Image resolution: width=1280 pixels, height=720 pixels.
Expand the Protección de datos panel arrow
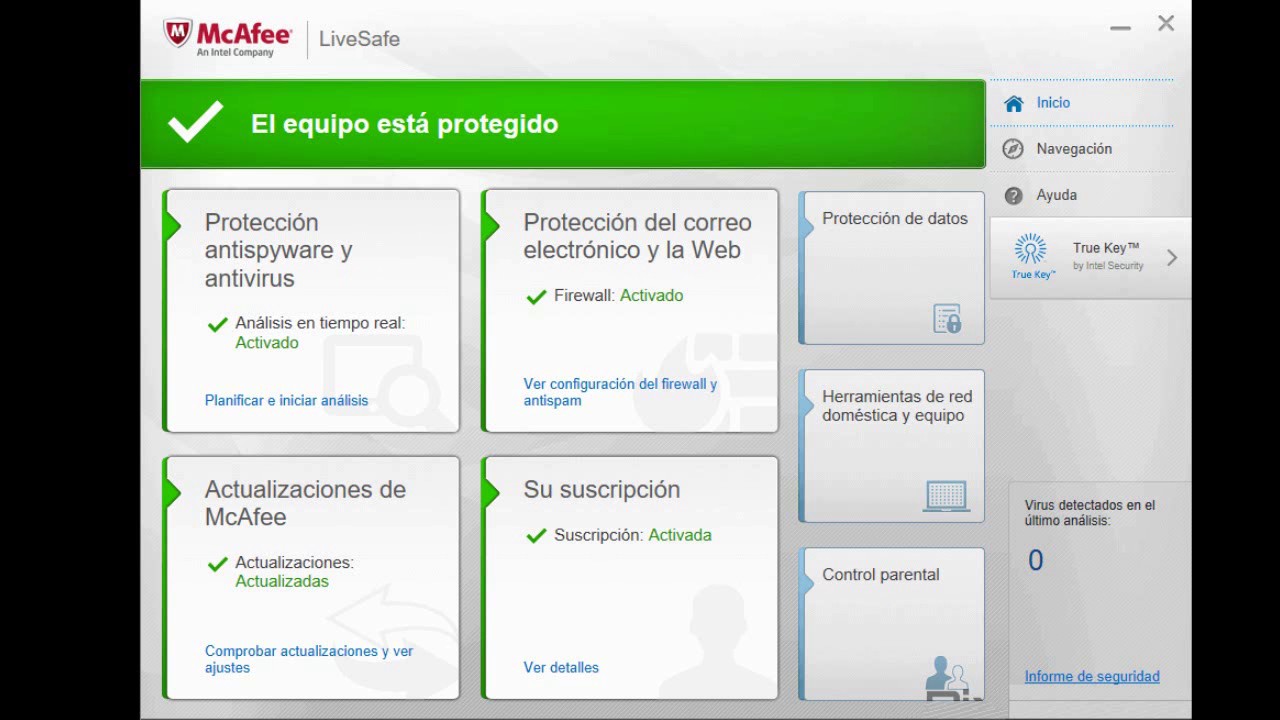(806, 227)
